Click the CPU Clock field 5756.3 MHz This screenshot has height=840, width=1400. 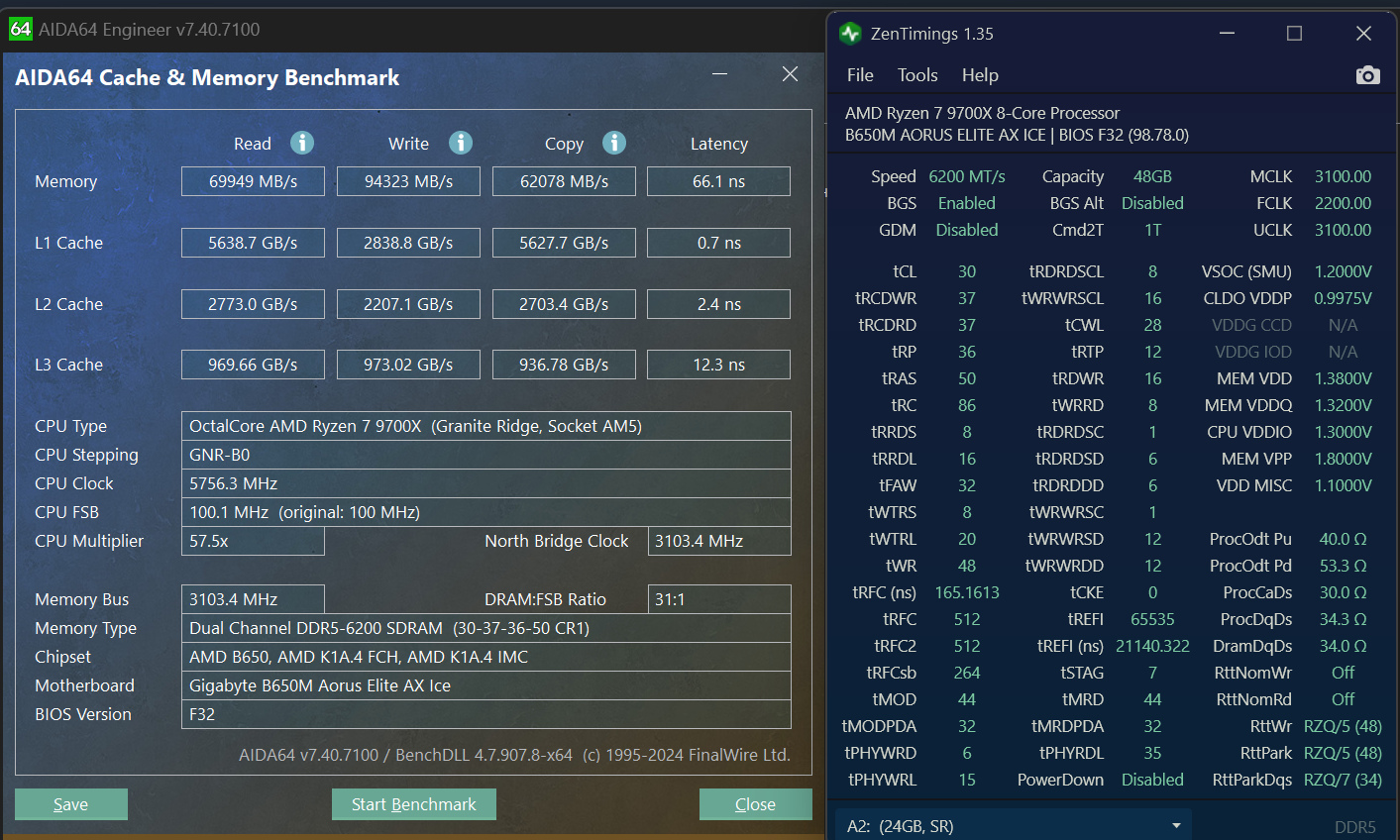[486, 483]
